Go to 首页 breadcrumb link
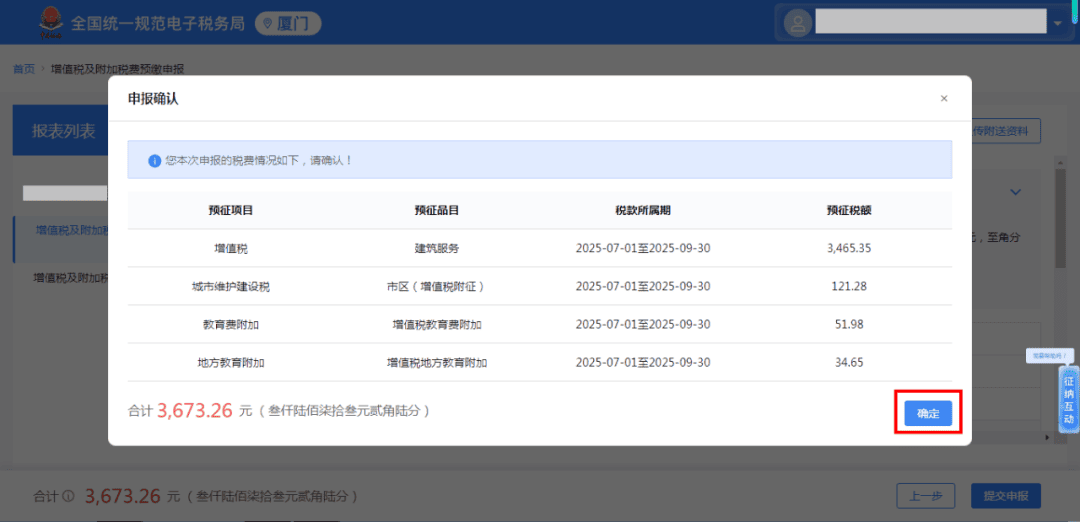This screenshot has width=1080, height=522. (23, 69)
